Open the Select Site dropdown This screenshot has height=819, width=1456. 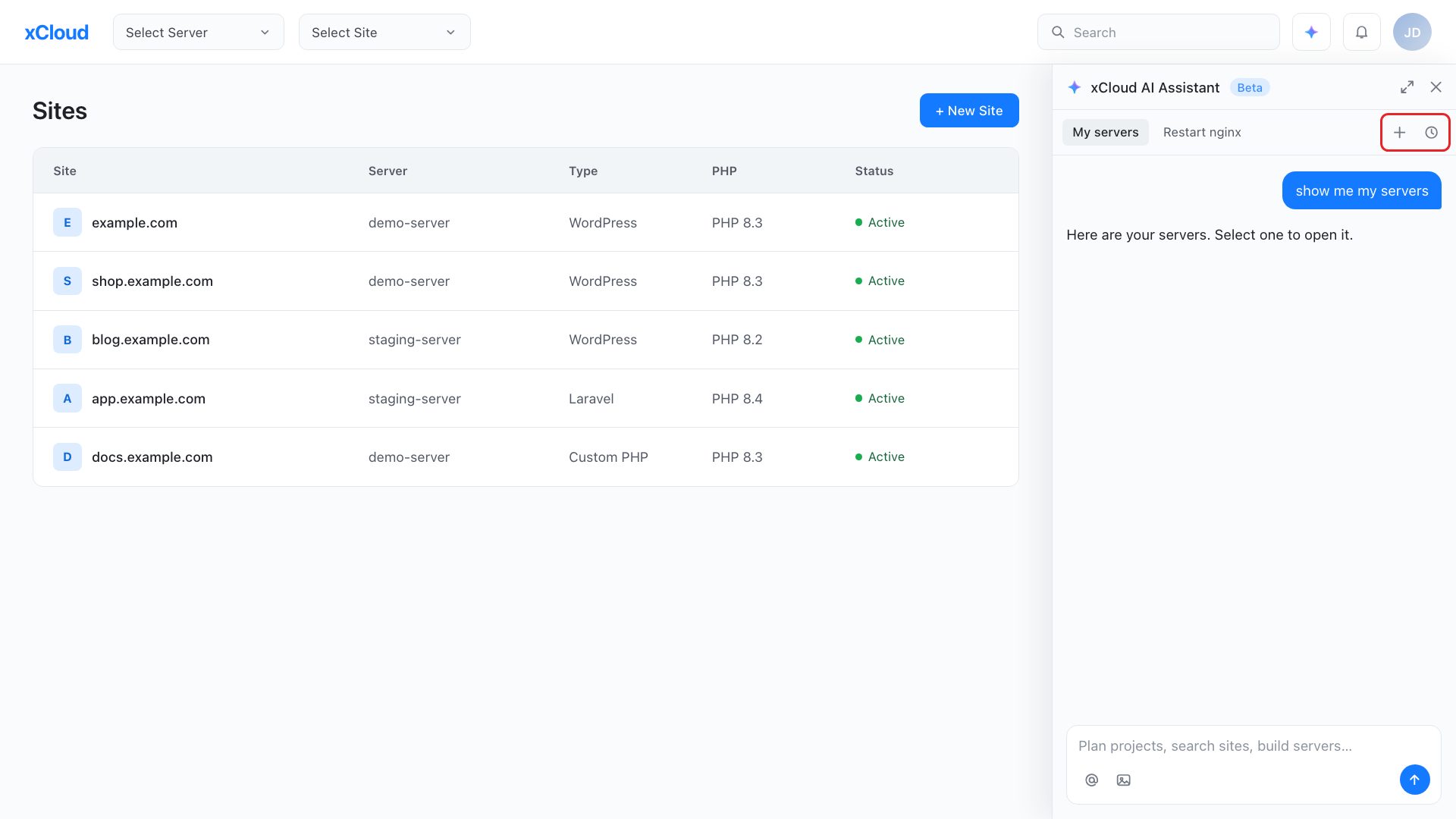click(384, 32)
